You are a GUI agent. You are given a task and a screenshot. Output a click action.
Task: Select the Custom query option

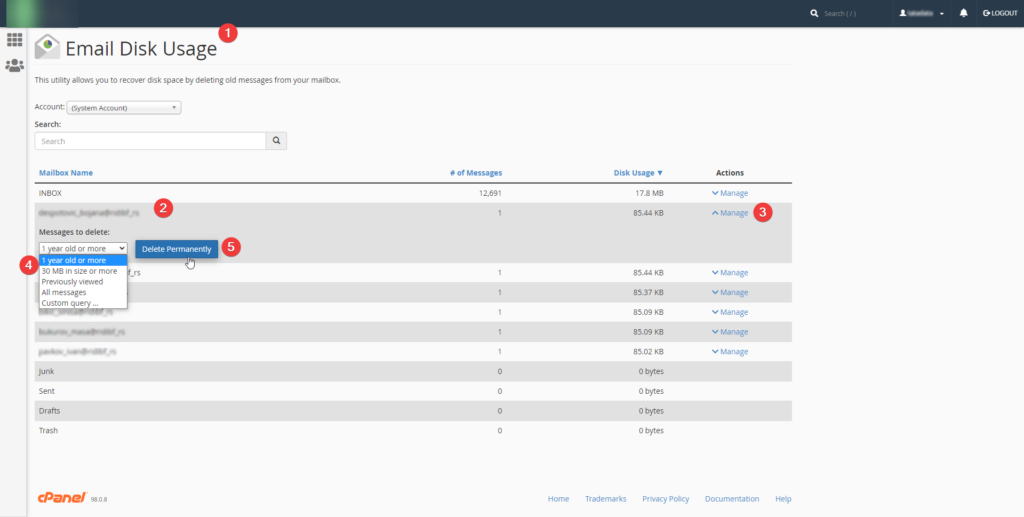pos(83,303)
